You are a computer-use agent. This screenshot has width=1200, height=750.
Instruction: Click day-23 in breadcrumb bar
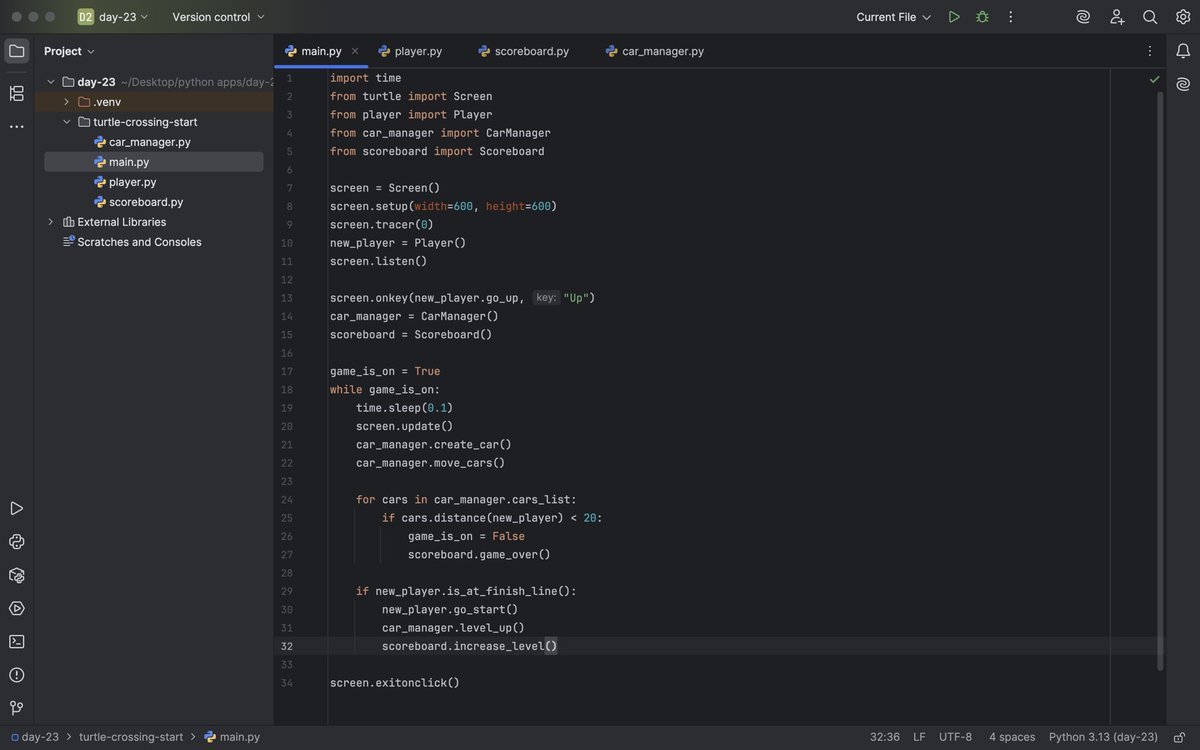[x=35, y=737]
